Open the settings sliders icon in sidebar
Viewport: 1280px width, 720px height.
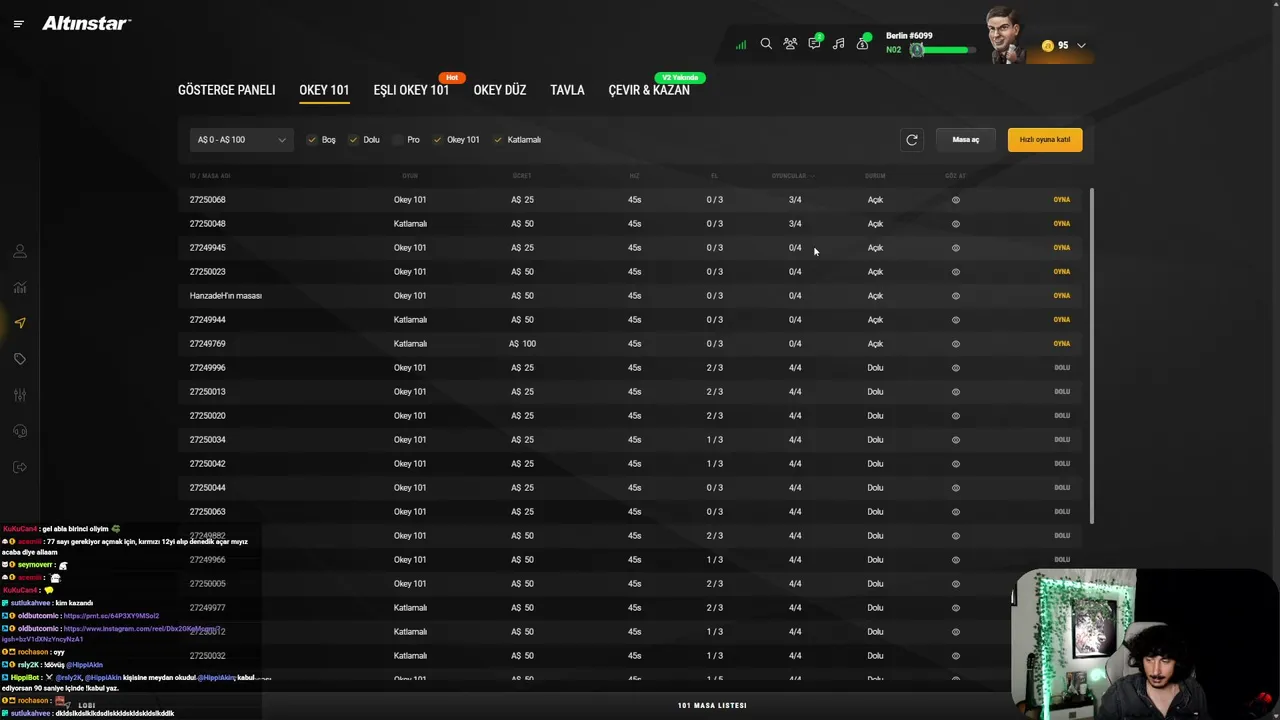pyautogui.click(x=20, y=395)
